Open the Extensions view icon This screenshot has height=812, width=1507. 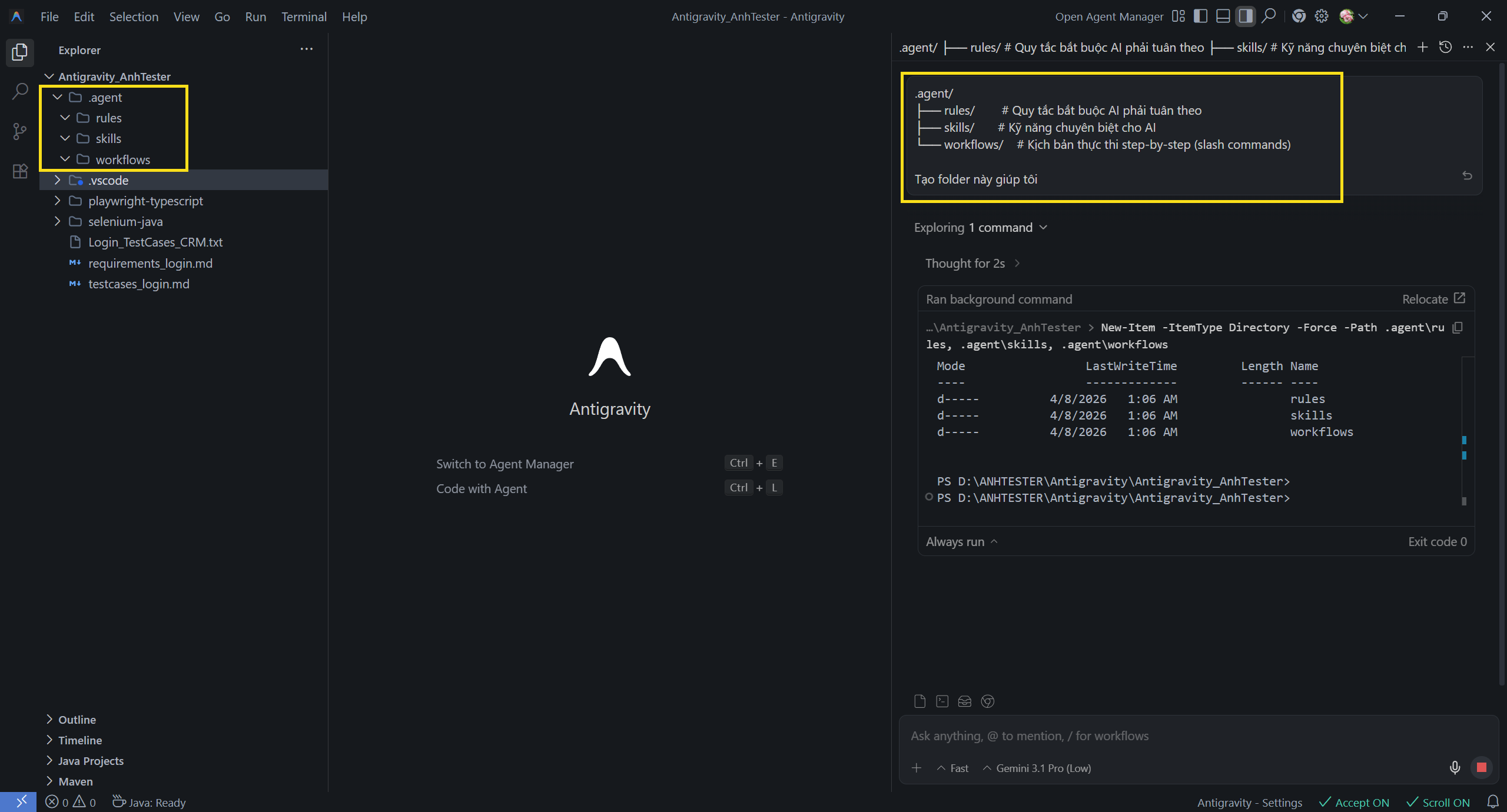tap(20, 171)
